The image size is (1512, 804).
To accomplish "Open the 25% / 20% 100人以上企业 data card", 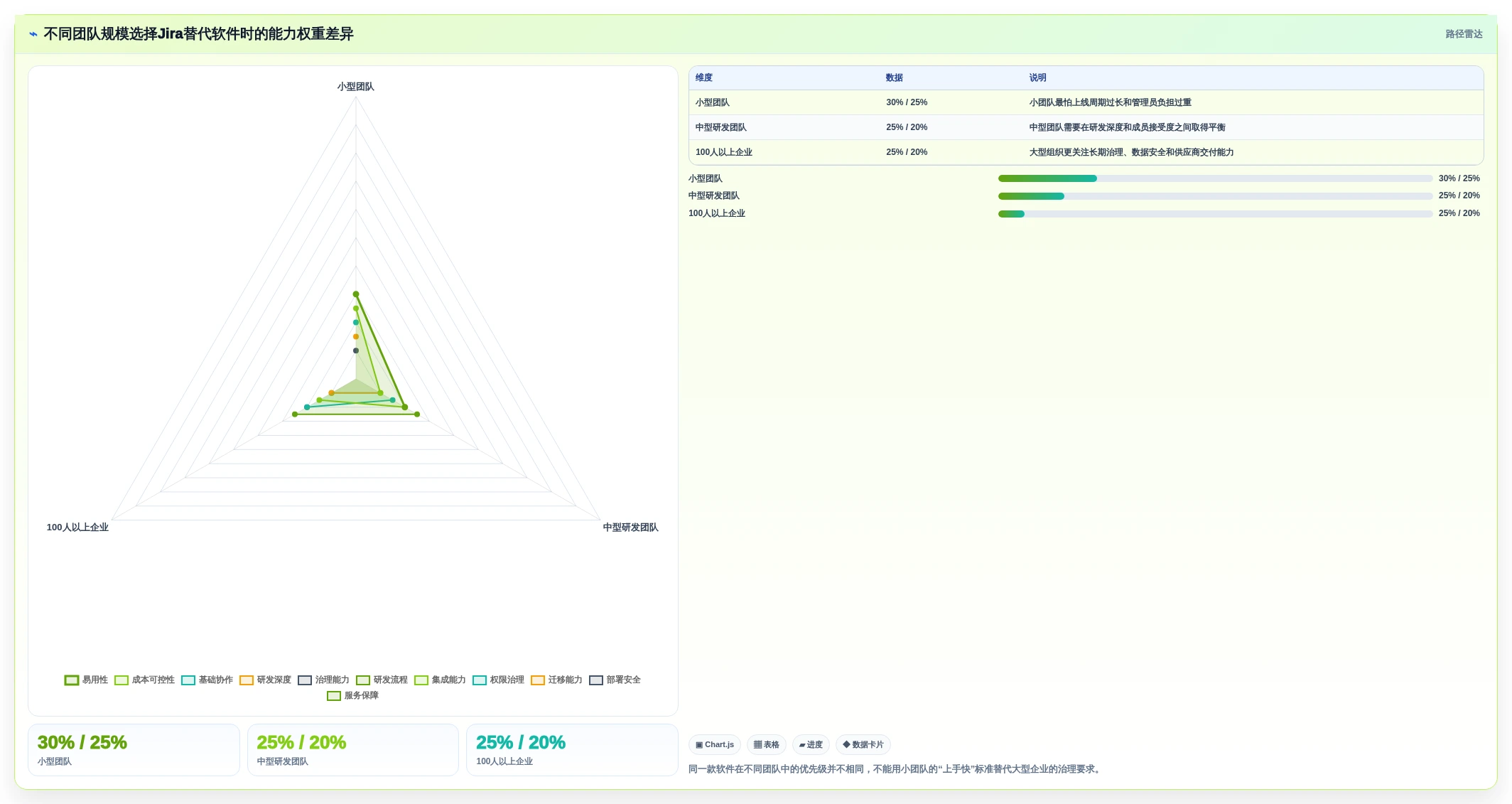I will point(572,750).
